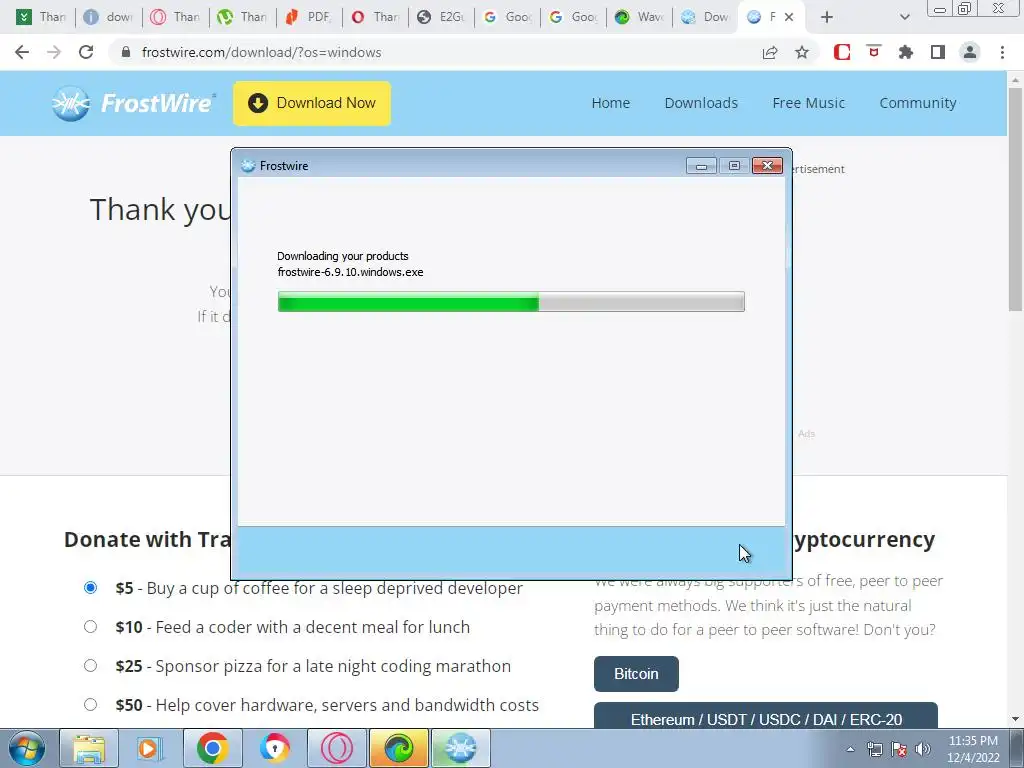Switch to the first Thank tab
Image resolution: width=1024 pixels, height=768 pixels.
[x=42, y=17]
